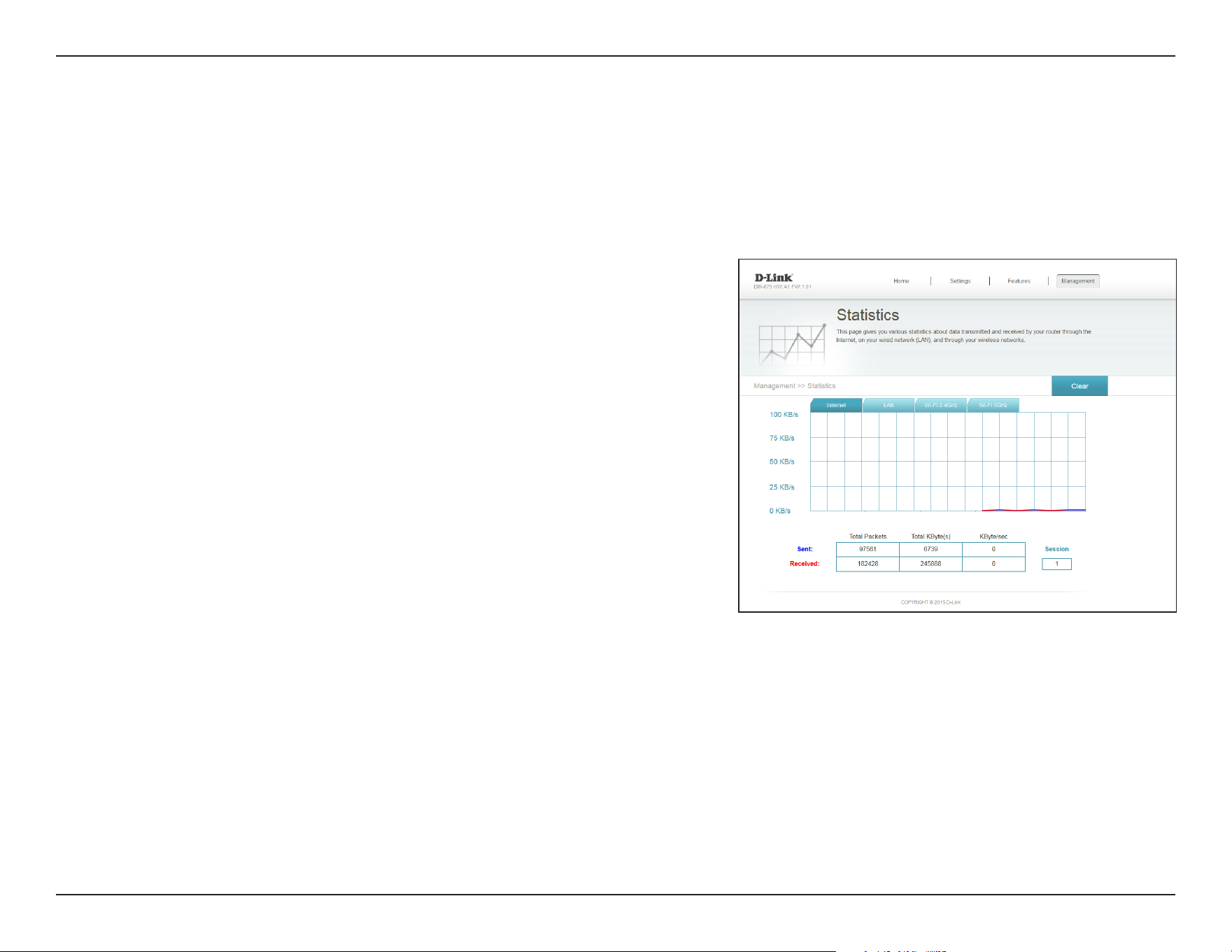
Task: Click the Received total KBytes cell
Action: point(930,564)
